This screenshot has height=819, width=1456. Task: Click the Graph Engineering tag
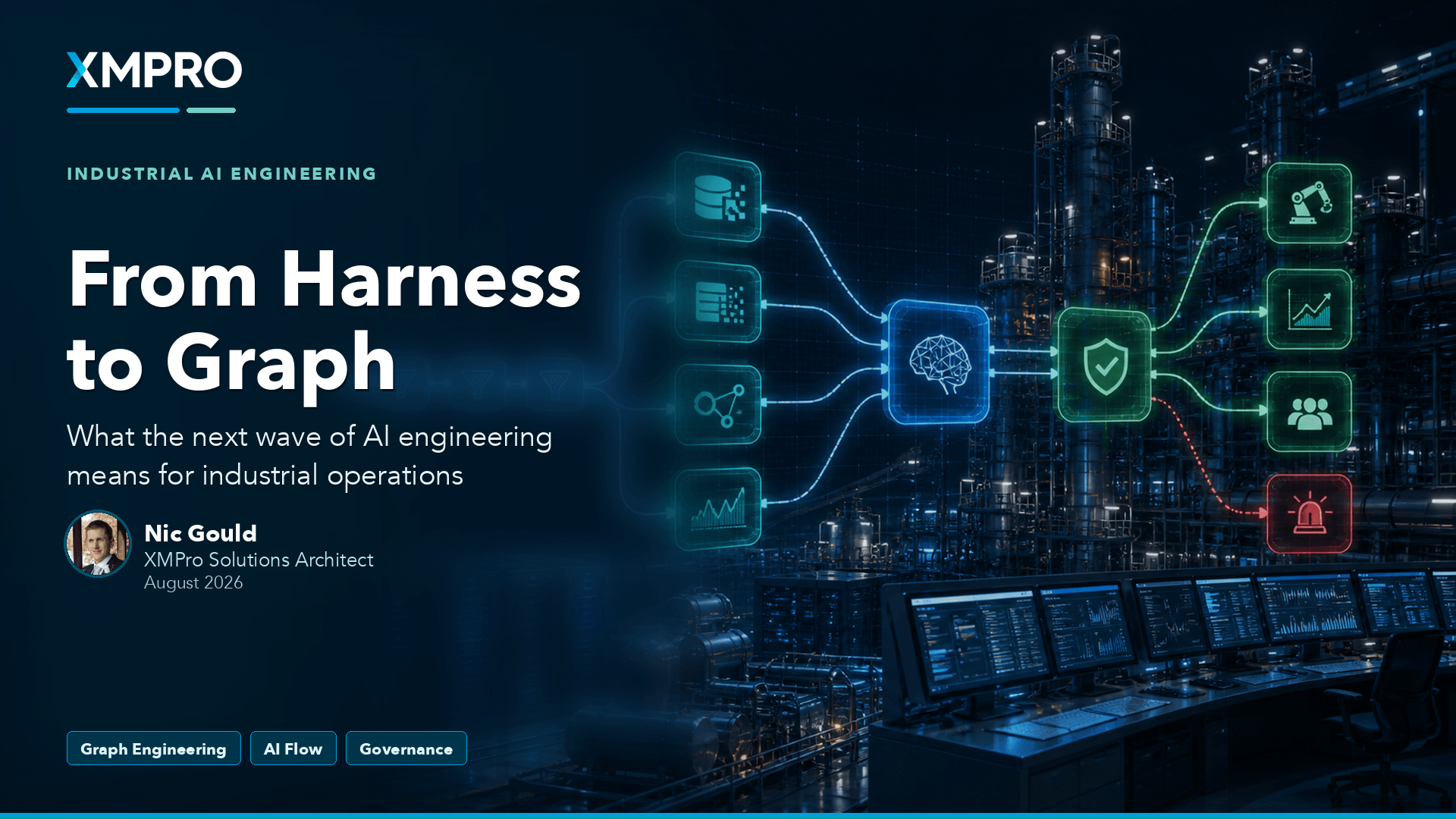154,748
